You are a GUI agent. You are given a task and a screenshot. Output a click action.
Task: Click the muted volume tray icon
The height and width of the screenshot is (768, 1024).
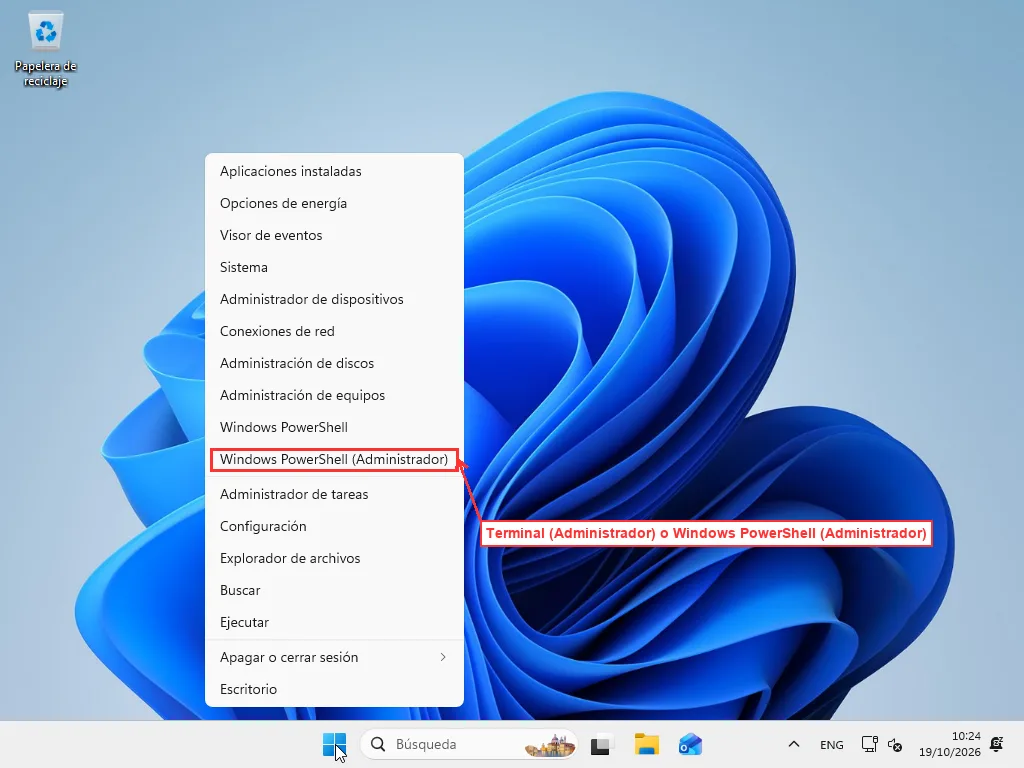[x=895, y=744]
